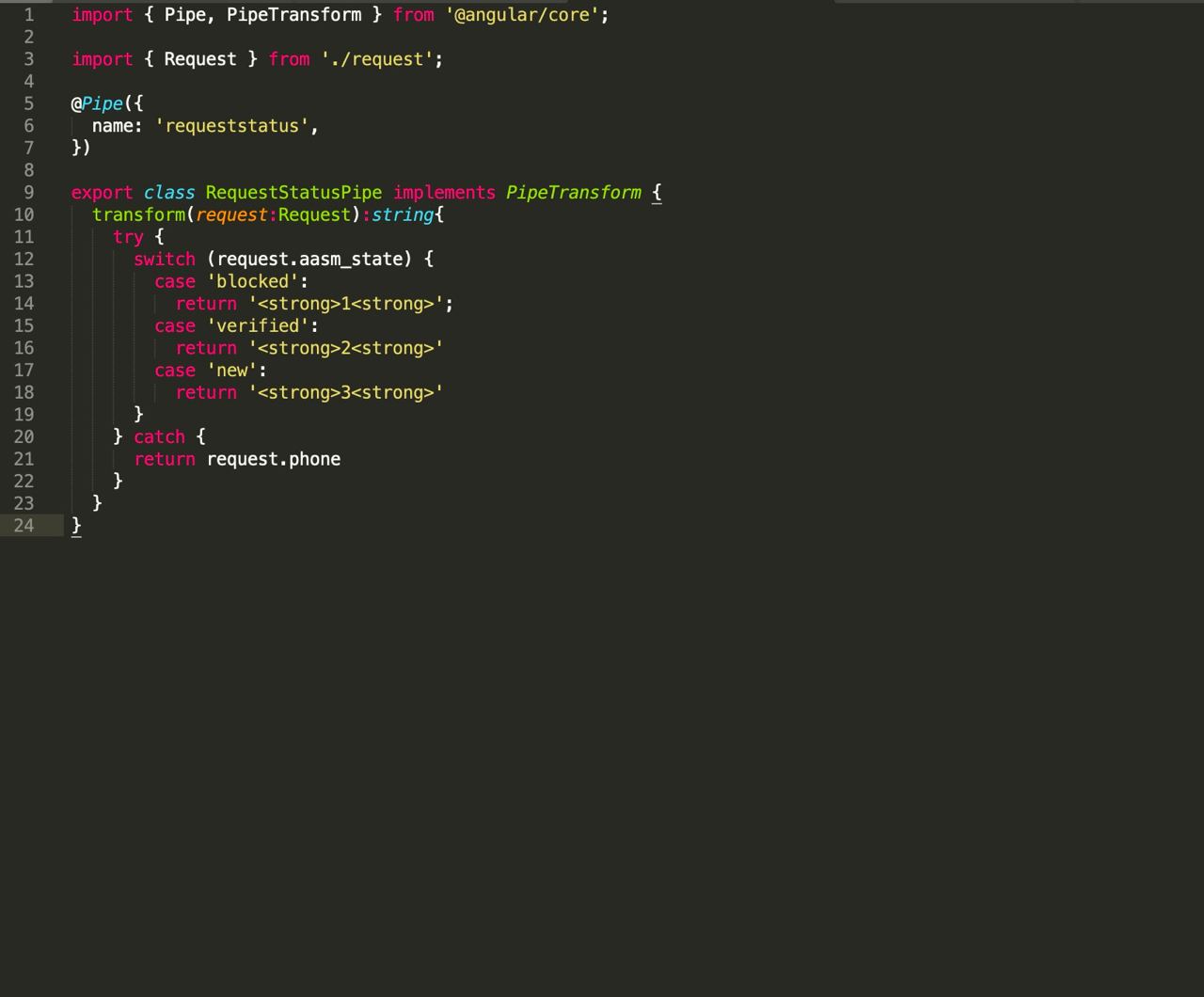Viewport: 1204px width, 997px height.
Task: Click the PipeTransform interface name on line 9
Action: pos(574,193)
